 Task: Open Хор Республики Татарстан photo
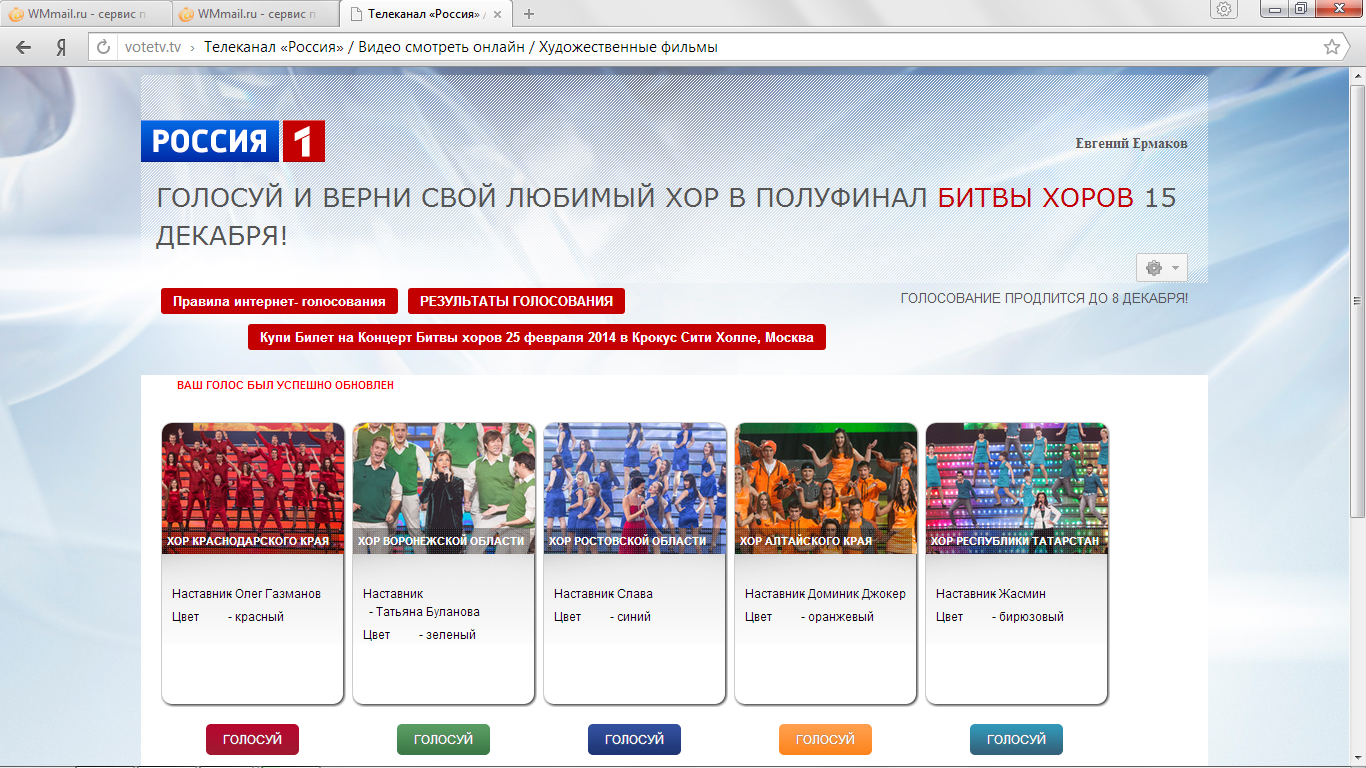coord(1017,488)
